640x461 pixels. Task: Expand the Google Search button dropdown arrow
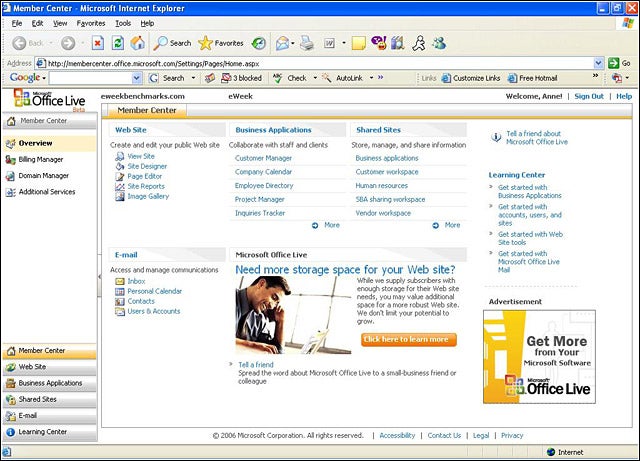(193, 78)
